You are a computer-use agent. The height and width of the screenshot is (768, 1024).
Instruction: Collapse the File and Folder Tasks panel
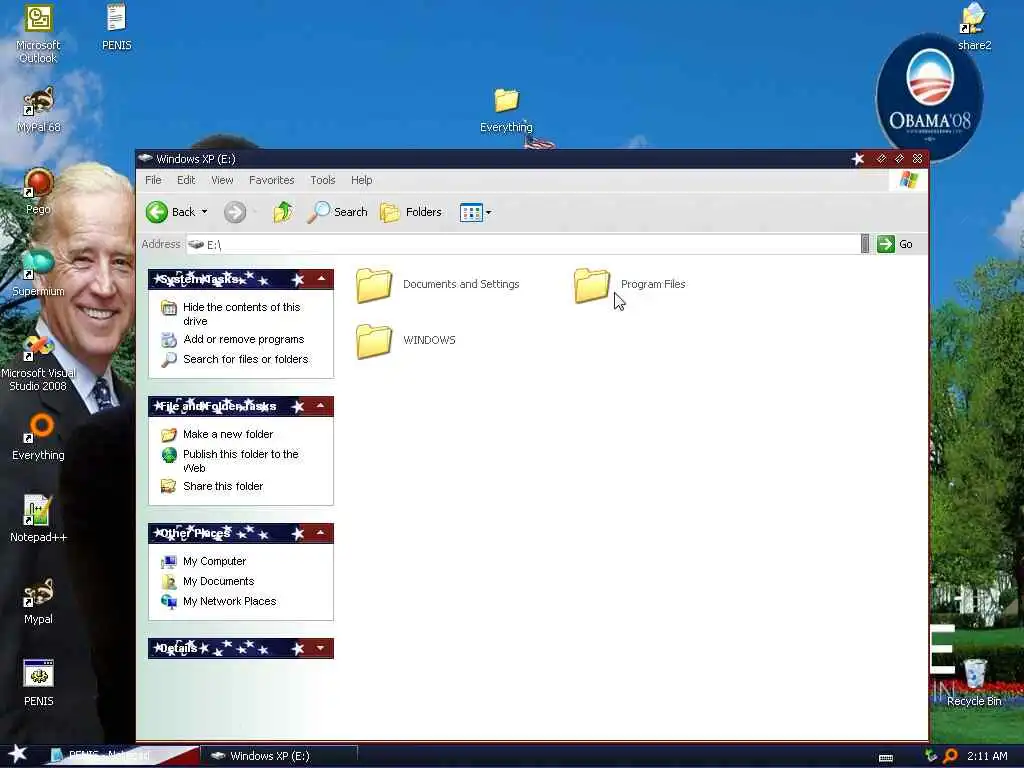pyautogui.click(x=321, y=406)
